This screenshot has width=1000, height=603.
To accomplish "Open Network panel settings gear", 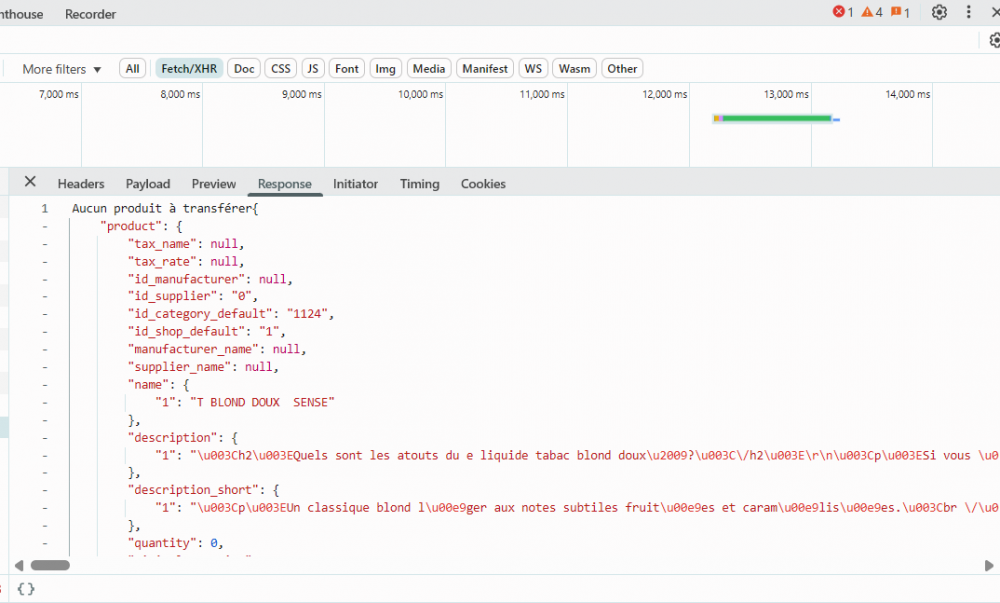I will click(x=994, y=41).
